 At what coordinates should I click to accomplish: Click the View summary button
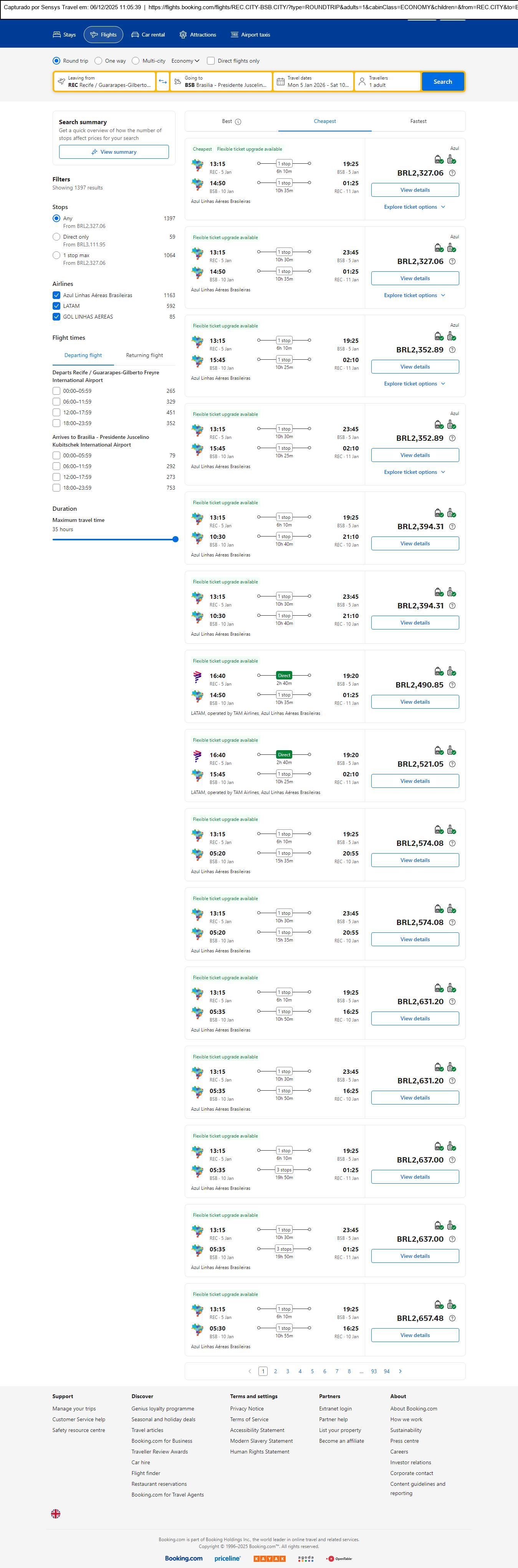114,152
